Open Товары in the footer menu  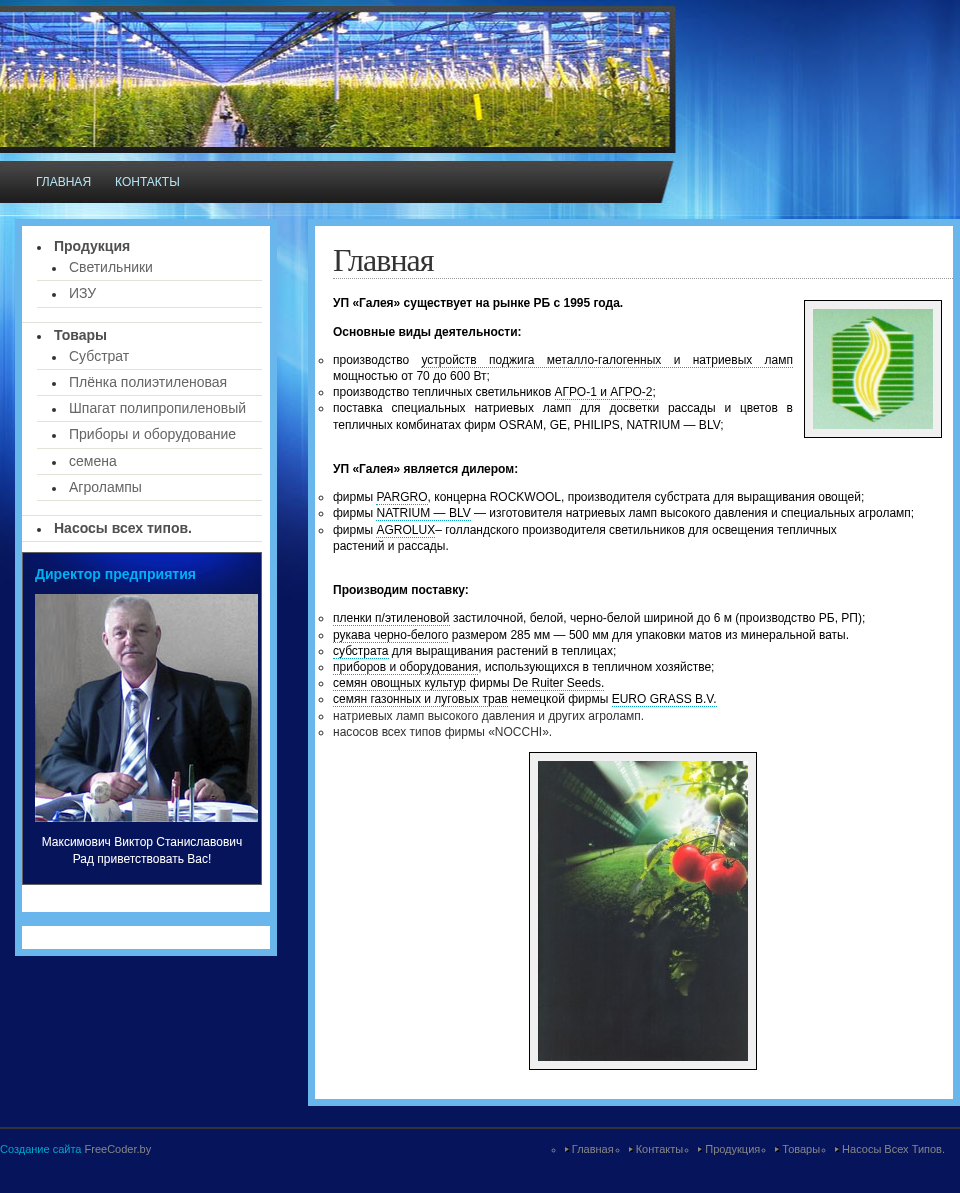click(x=801, y=1149)
